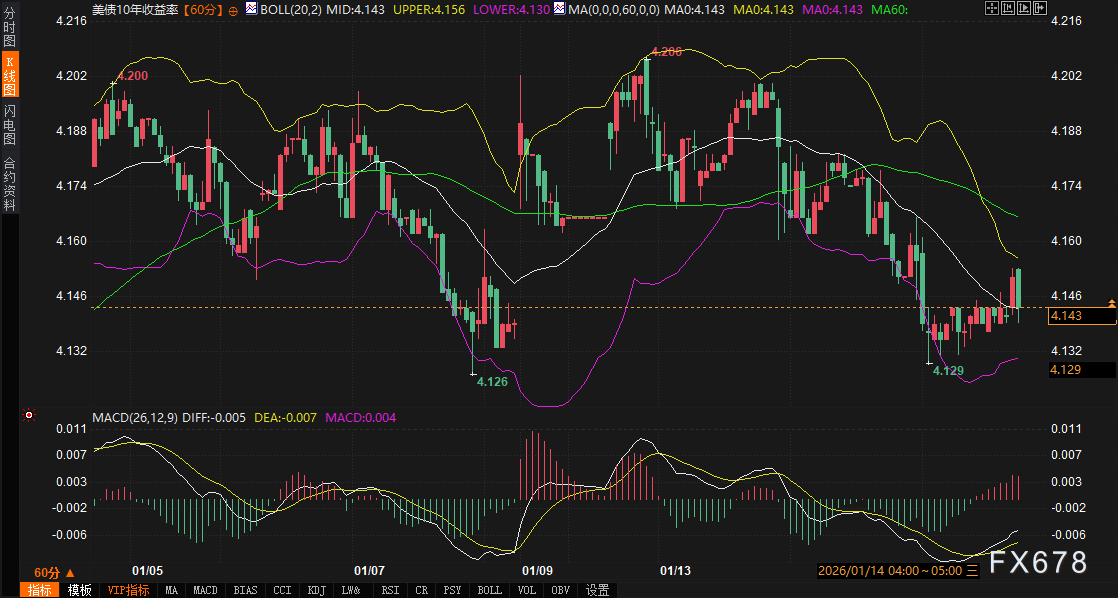Image resolution: width=1118 pixels, height=598 pixels.
Task: Click the 4.143 current price label
Action: (x=1080, y=316)
